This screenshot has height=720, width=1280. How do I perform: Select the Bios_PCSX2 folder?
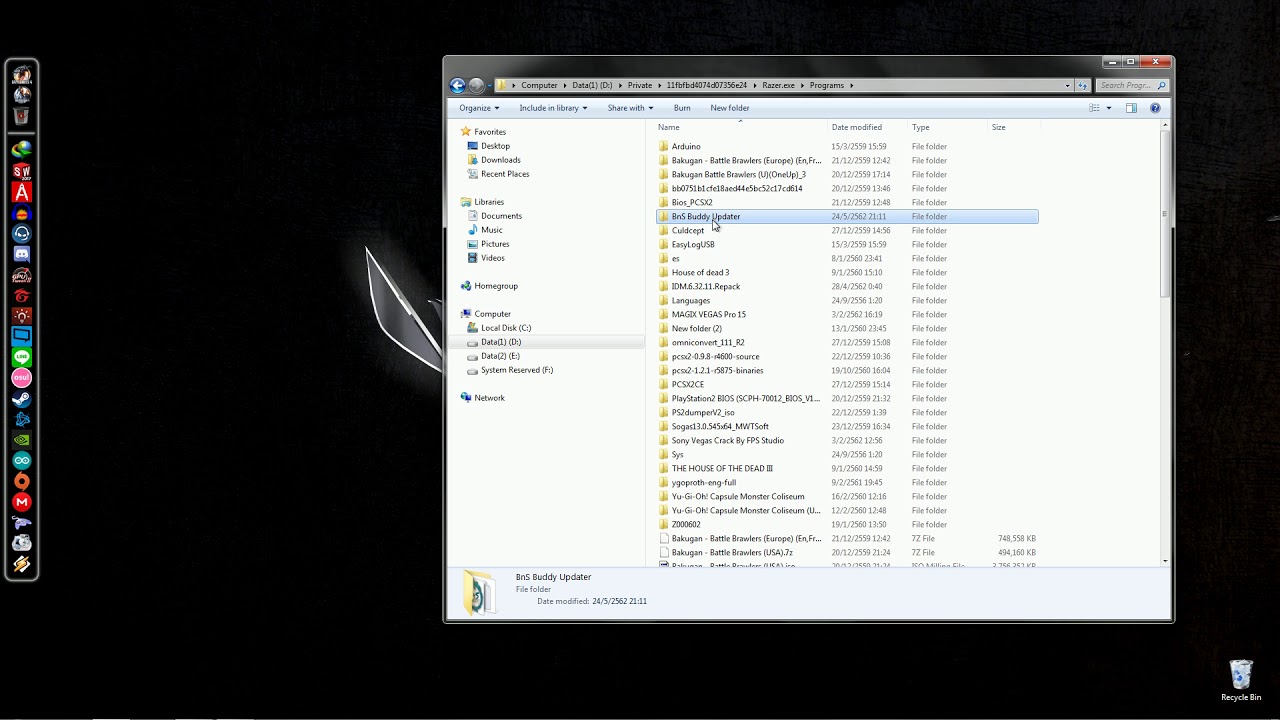[x=847, y=202]
